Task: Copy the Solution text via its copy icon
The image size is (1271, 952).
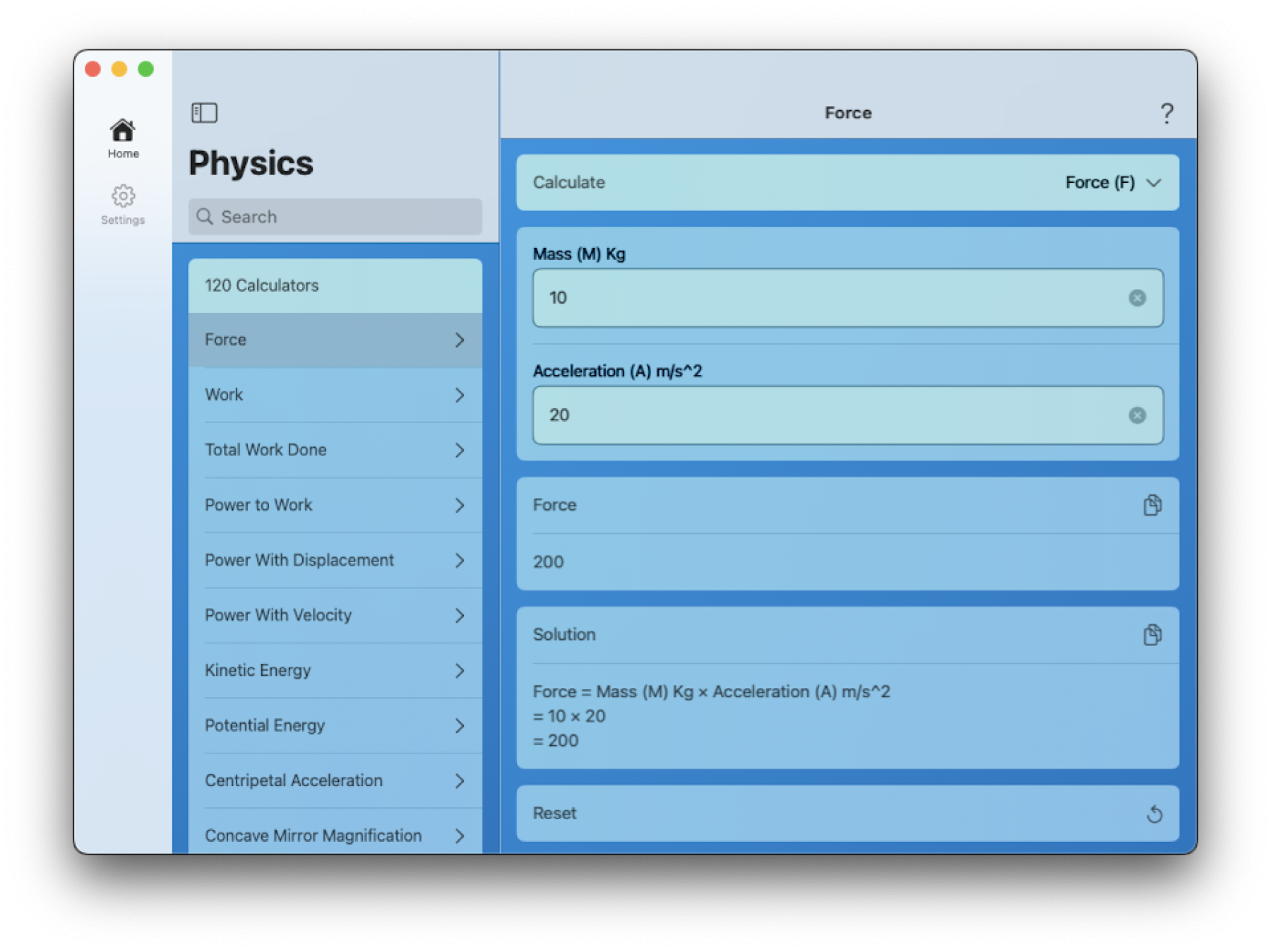Action: pyautogui.click(x=1152, y=634)
